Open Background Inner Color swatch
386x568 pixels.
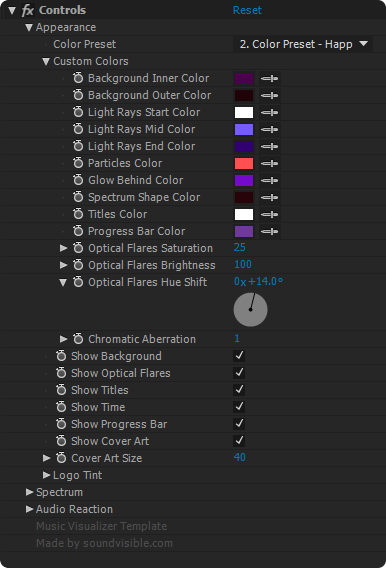tap(244, 78)
